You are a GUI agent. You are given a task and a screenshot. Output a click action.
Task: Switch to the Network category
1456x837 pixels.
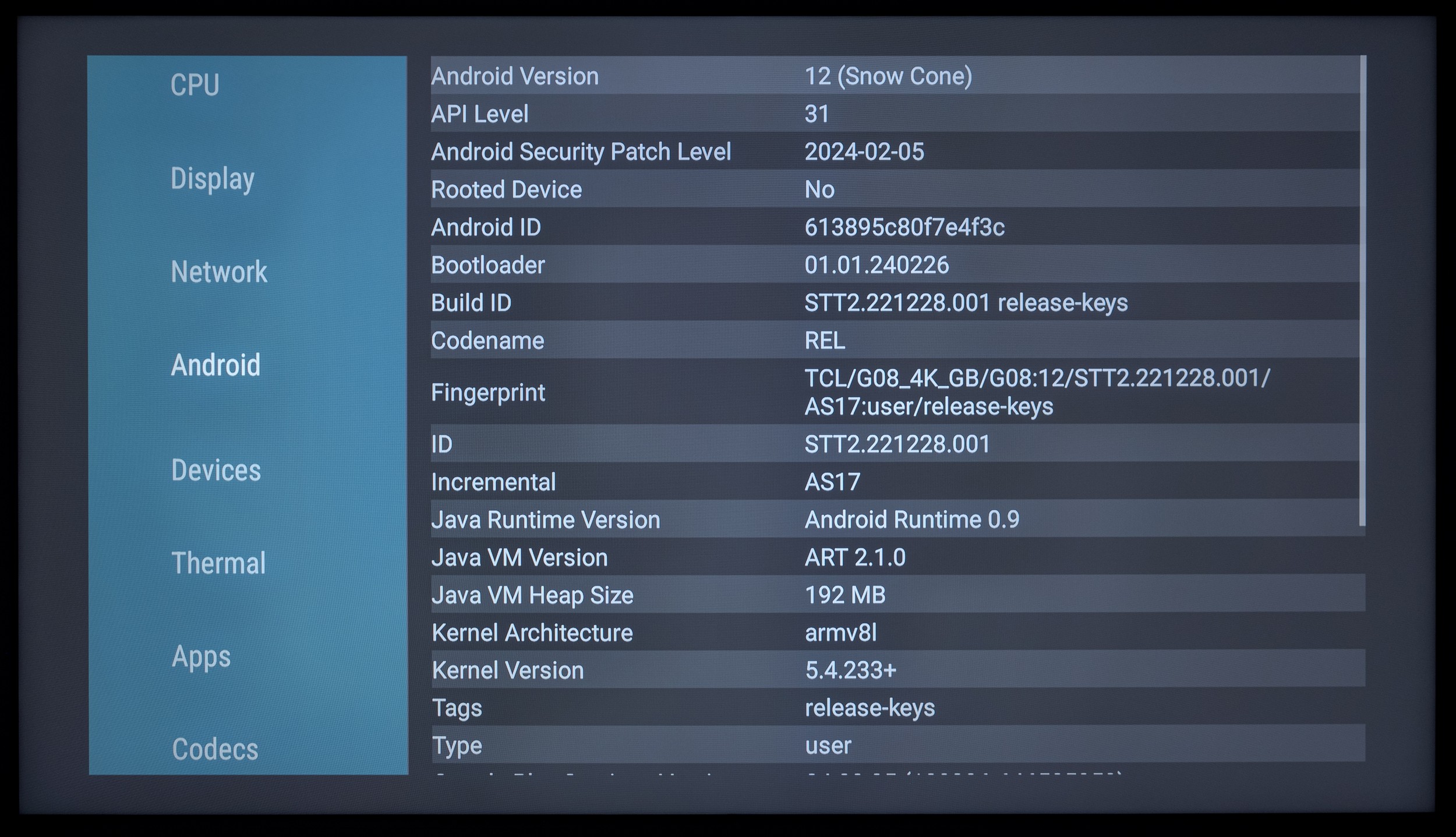(219, 272)
